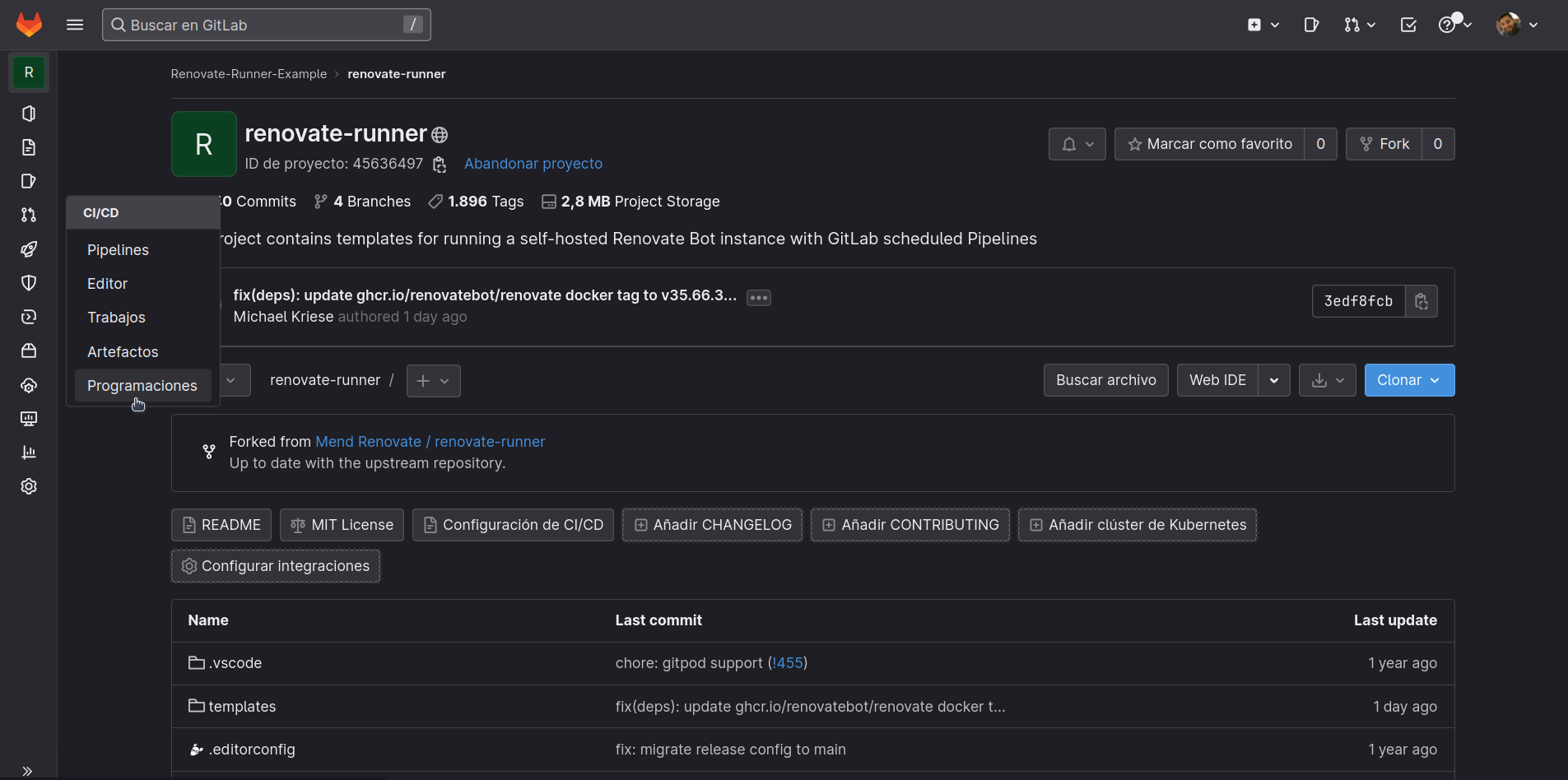Open the 1.896 Tags link
Viewport: 1568px width, 780px height.
[476, 202]
